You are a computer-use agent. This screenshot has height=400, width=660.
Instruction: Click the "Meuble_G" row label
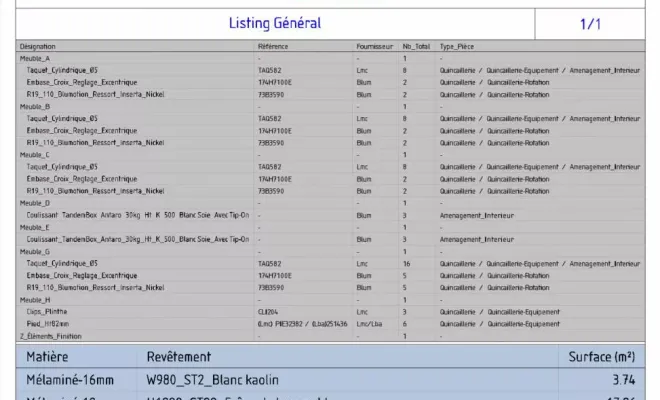point(35,251)
